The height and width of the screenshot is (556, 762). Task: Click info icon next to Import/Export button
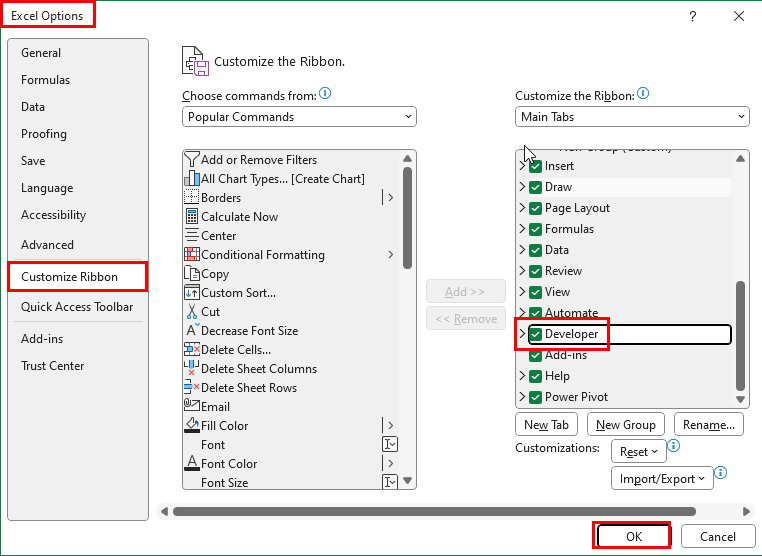[x=721, y=472]
